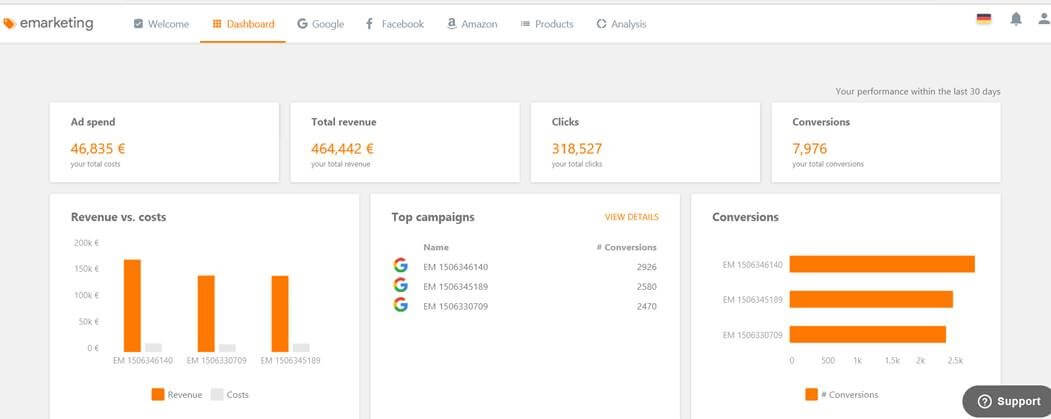Select campaign name EM 1506345189 in table

[456, 287]
